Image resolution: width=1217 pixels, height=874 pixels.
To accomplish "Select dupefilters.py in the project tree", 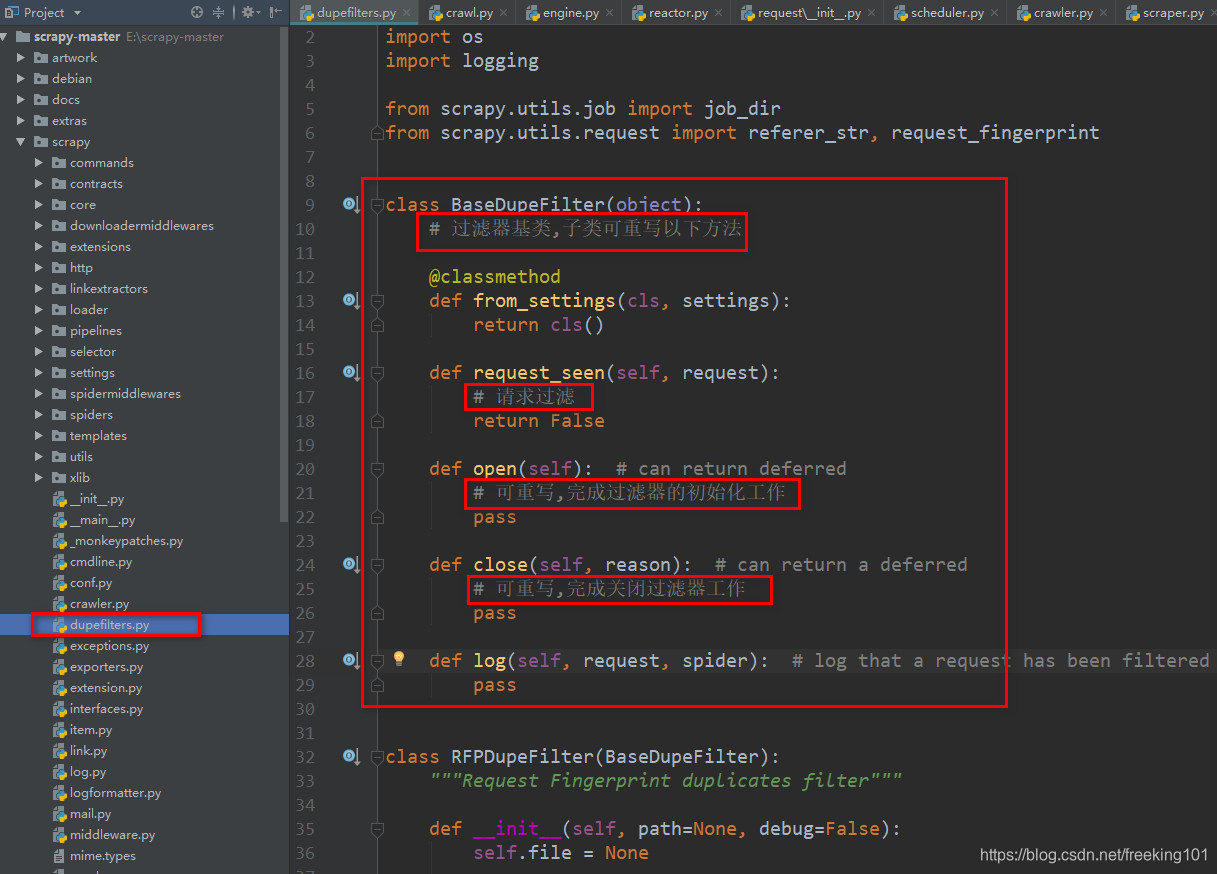I will point(144,625).
